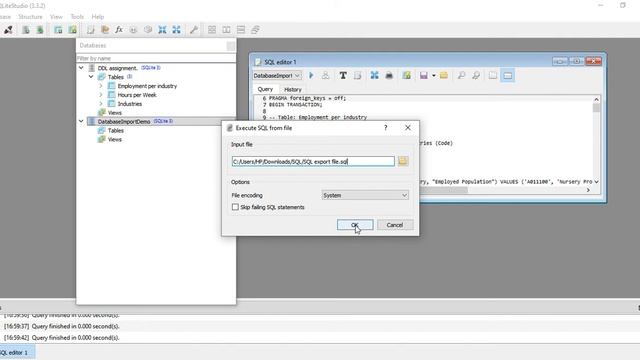This screenshot has height=360, width=640.
Task: Click the Databases panel close button
Action: [x=231, y=46]
